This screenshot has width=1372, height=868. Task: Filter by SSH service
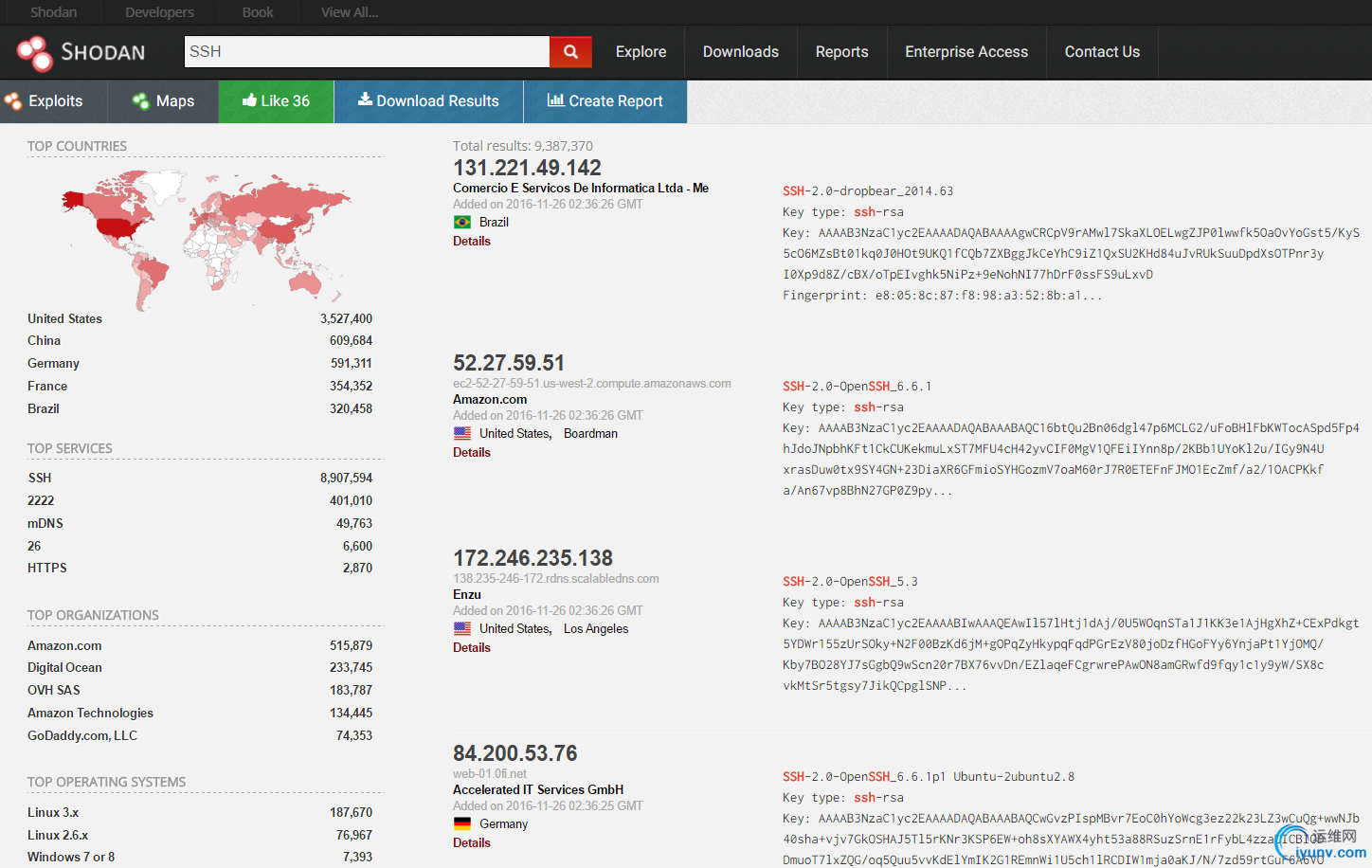(40, 478)
